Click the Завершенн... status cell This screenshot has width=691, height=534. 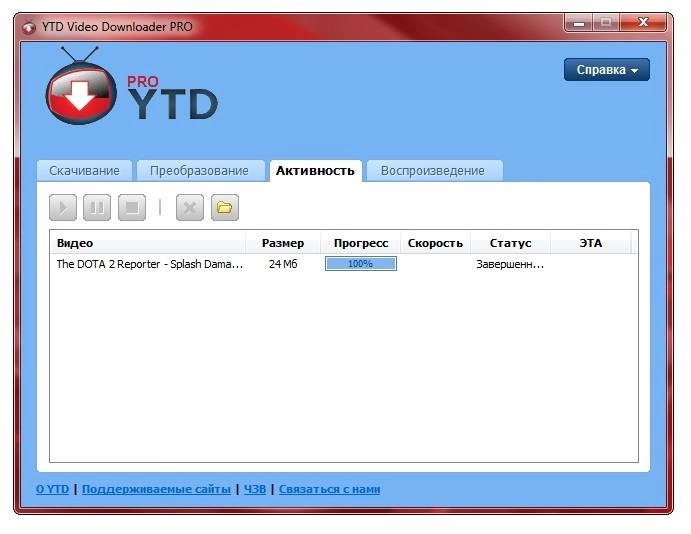point(510,264)
